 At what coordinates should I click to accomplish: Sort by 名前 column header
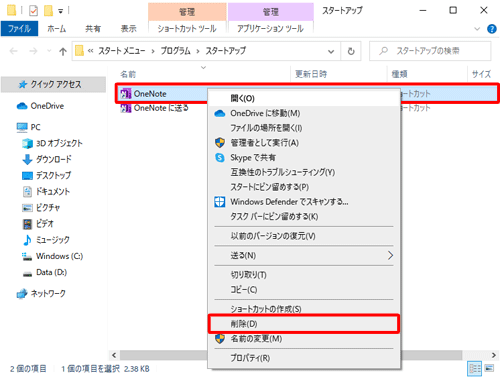point(128,74)
